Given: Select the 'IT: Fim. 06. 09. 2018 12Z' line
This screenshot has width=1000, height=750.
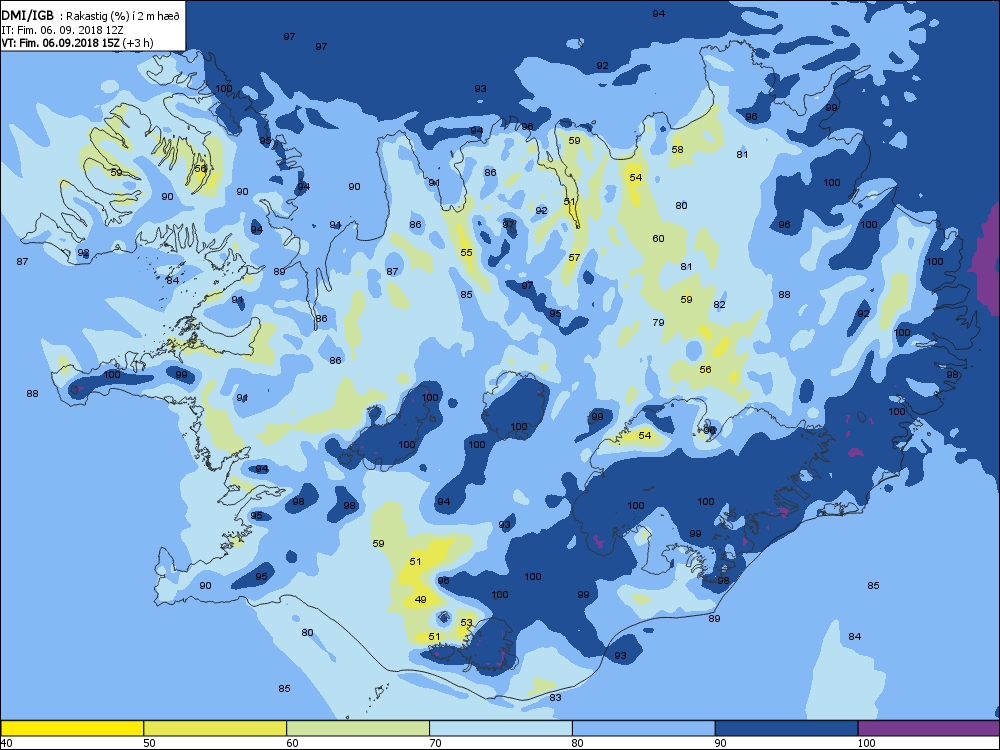Looking at the screenshot, I should click(62, 30).
